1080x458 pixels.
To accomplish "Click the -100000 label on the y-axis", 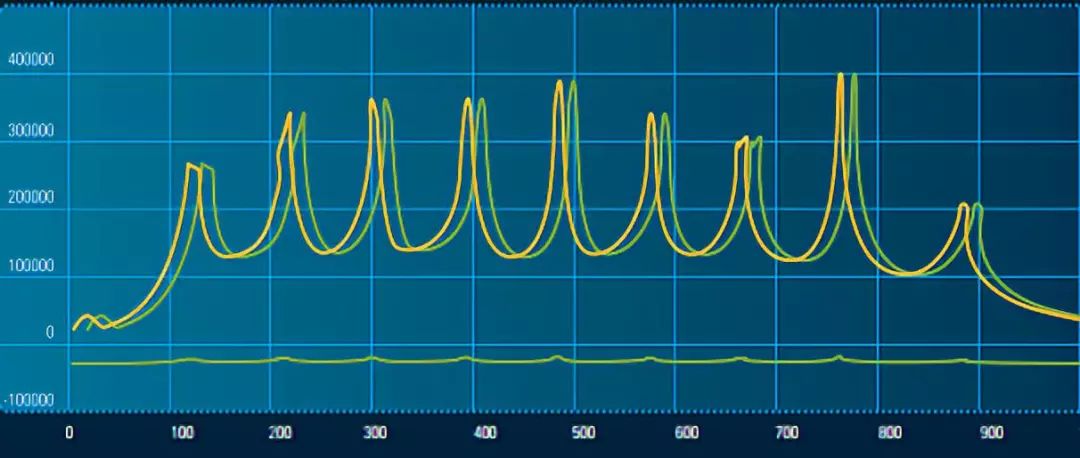I will pos(30,401).
